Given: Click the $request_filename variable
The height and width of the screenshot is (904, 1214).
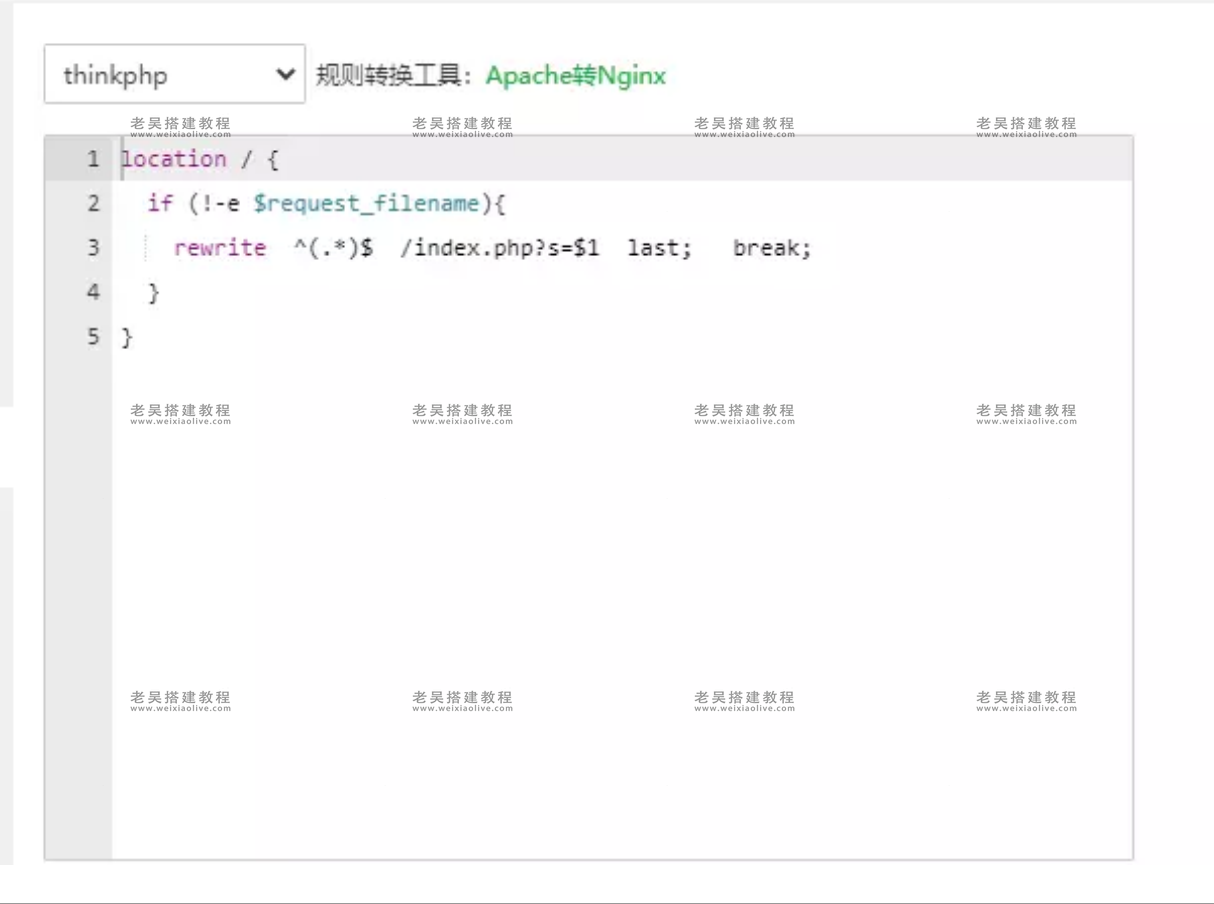Looking at the screenshot, I should click(x=366, y=204).
